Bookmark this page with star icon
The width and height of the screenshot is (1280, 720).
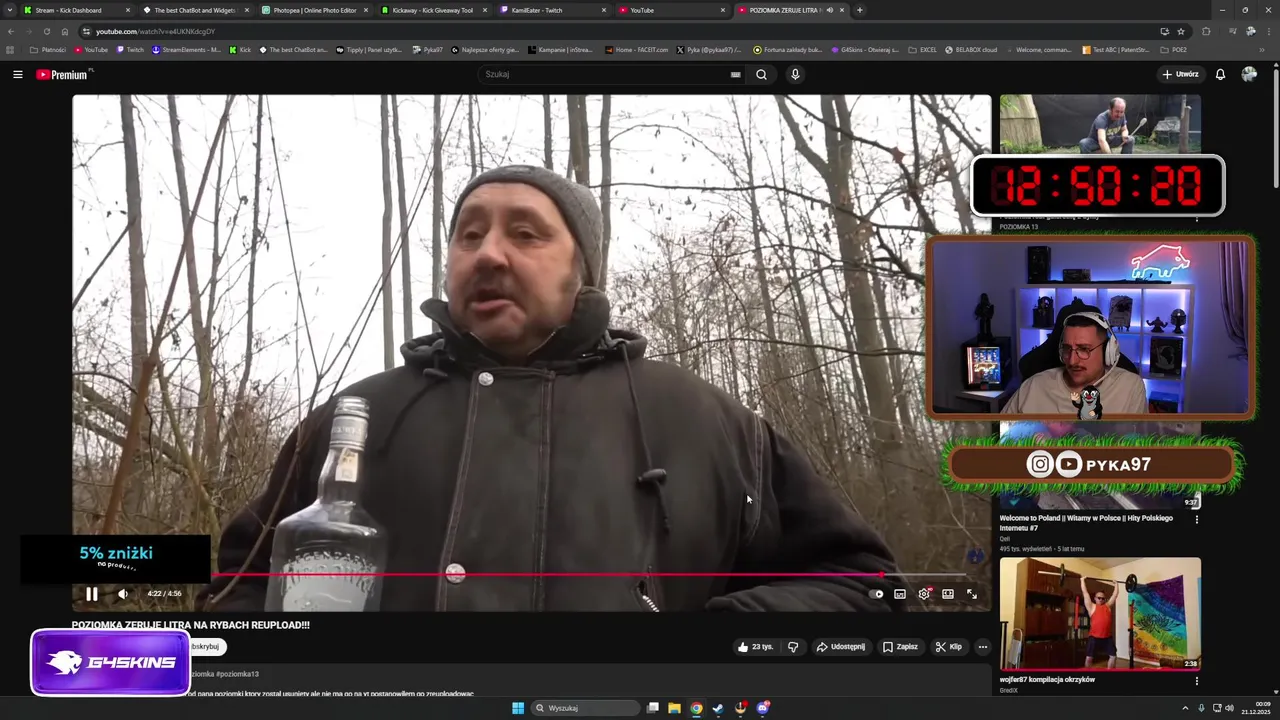tap(1181, 31)
